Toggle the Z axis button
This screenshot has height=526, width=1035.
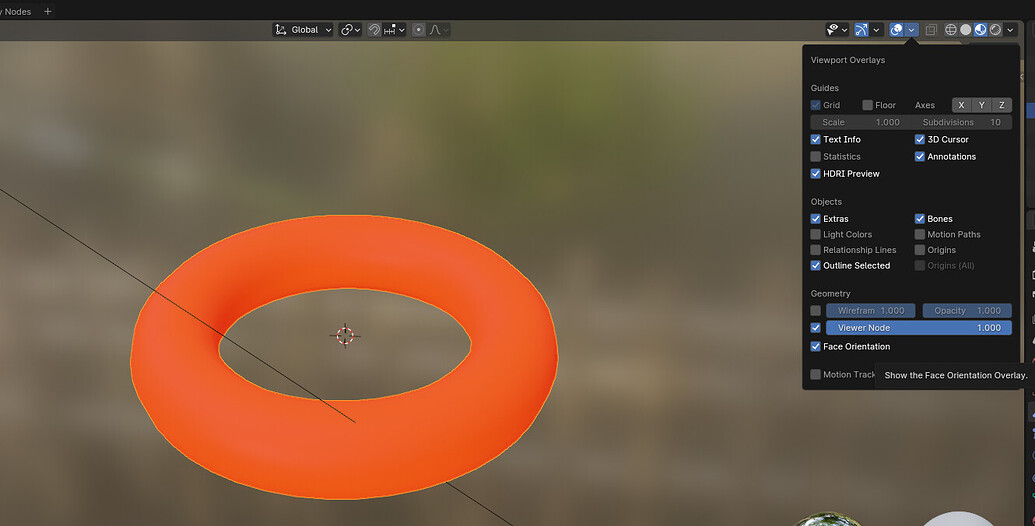click(x=1001, y=105)
